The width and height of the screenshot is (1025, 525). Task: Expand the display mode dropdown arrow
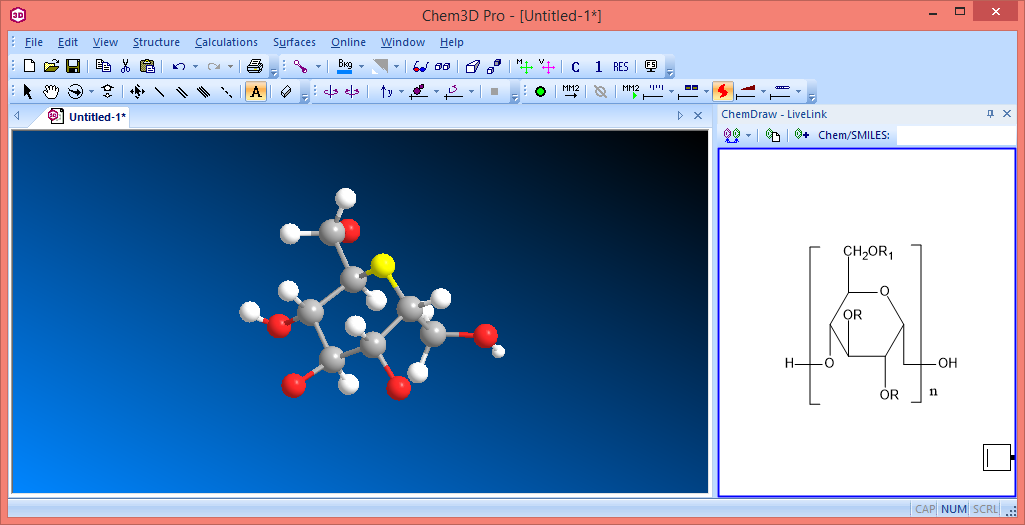(319, 66)
